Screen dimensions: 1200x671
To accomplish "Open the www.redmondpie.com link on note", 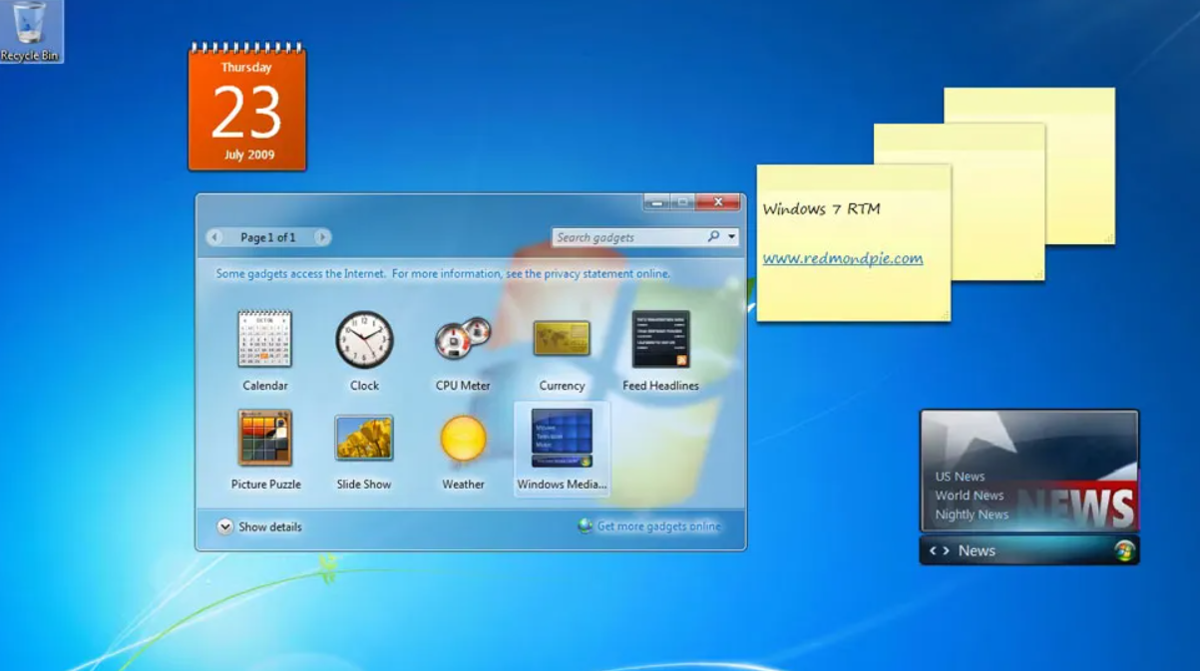I will 842,258.
